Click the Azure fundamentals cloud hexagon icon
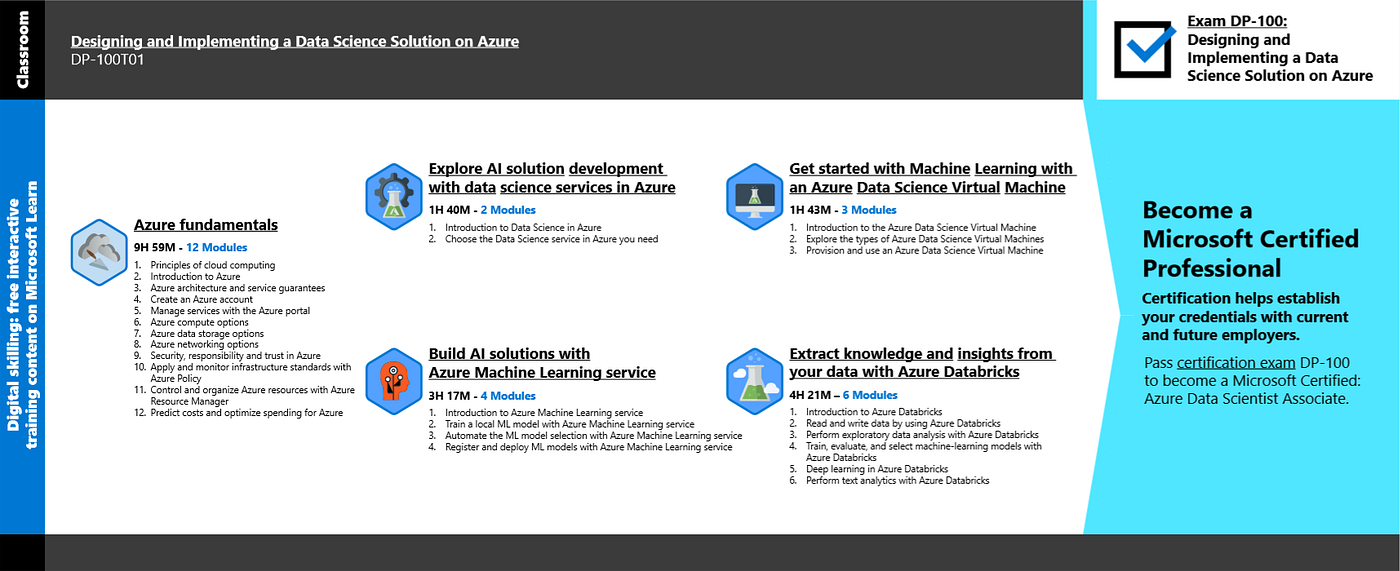The width and height of the screenshot is (1400, 571). 100,252
